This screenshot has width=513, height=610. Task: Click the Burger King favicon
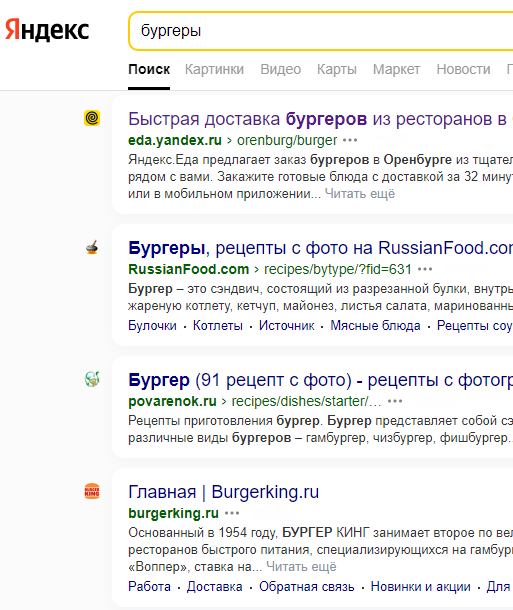(92, 491)
